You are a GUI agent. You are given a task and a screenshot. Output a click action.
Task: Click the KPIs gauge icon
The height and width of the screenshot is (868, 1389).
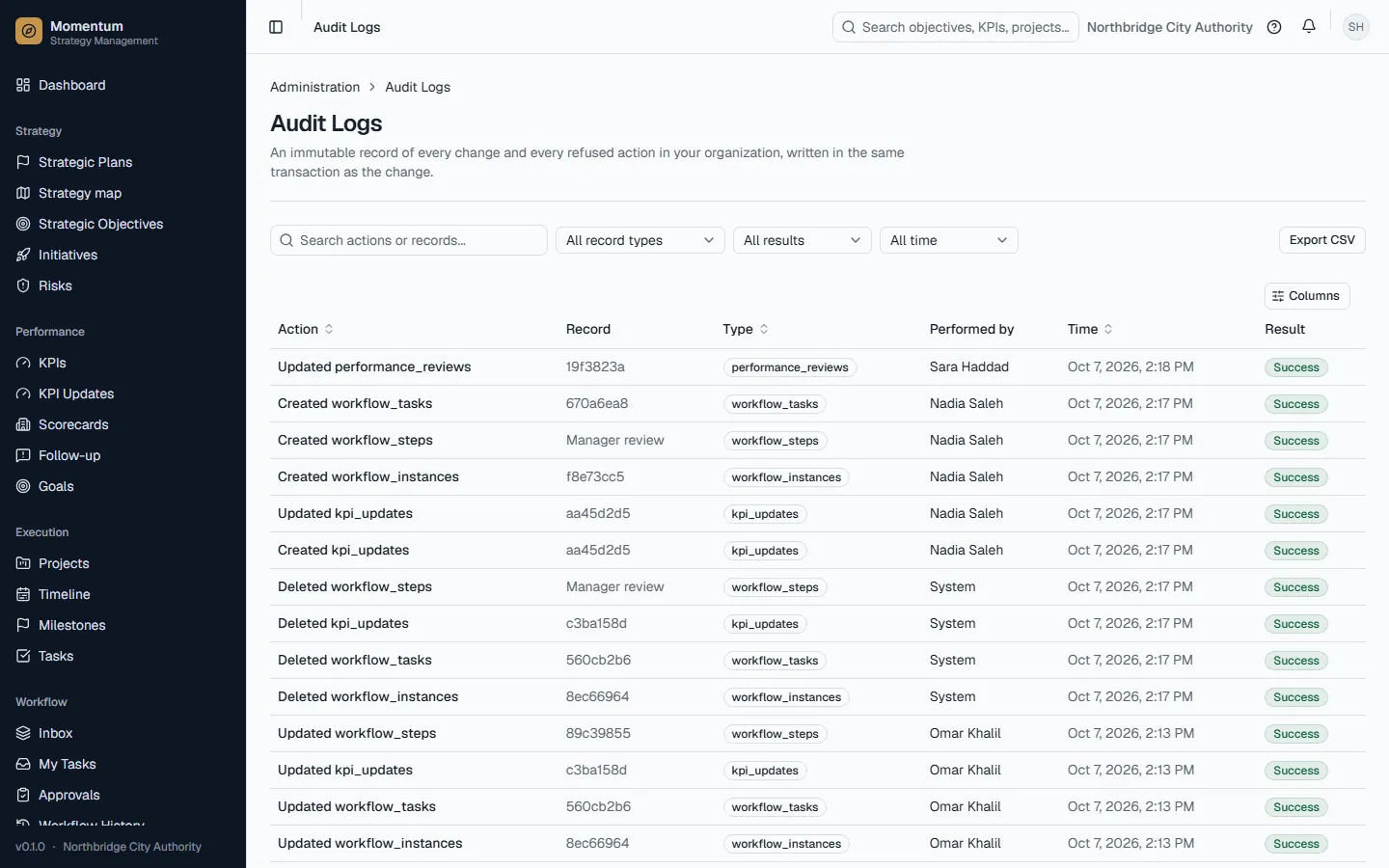click(x=23, y=363)
